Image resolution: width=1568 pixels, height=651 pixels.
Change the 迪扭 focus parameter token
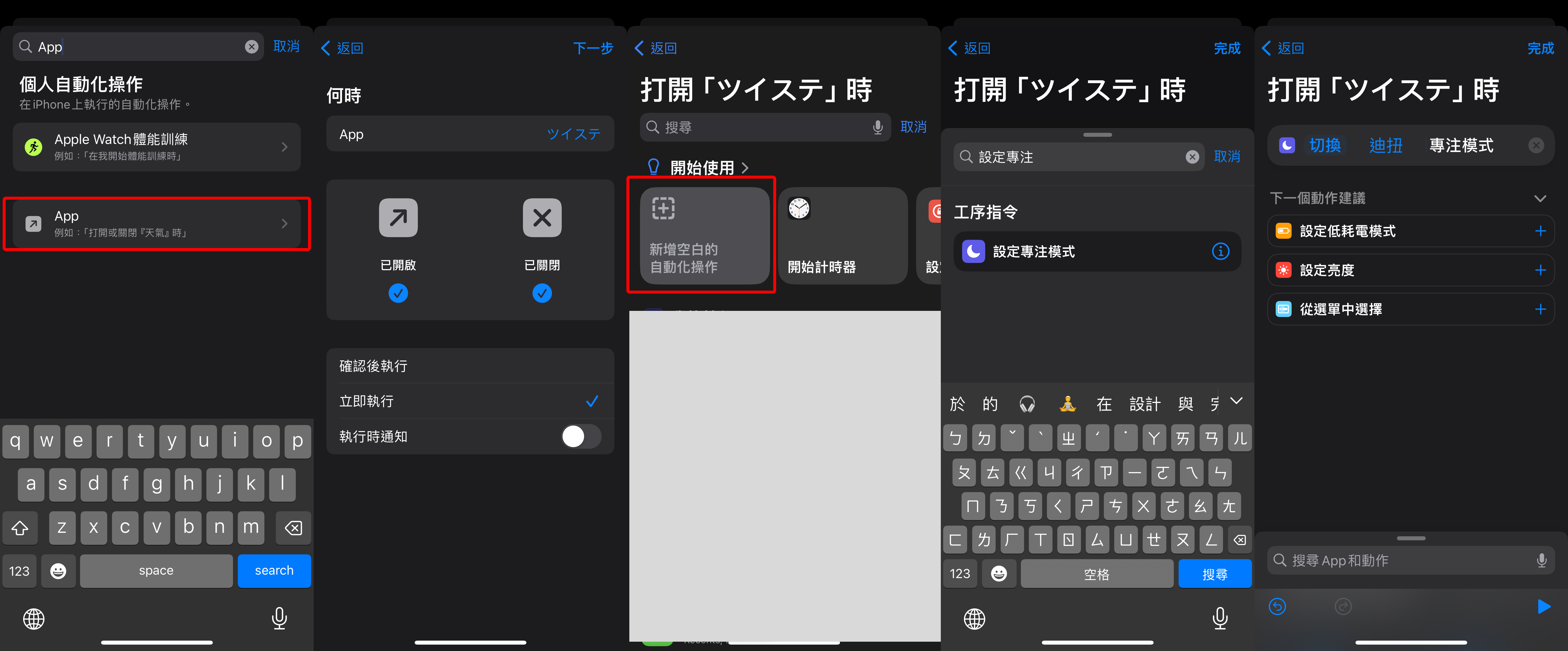[x=1386, y=146]
